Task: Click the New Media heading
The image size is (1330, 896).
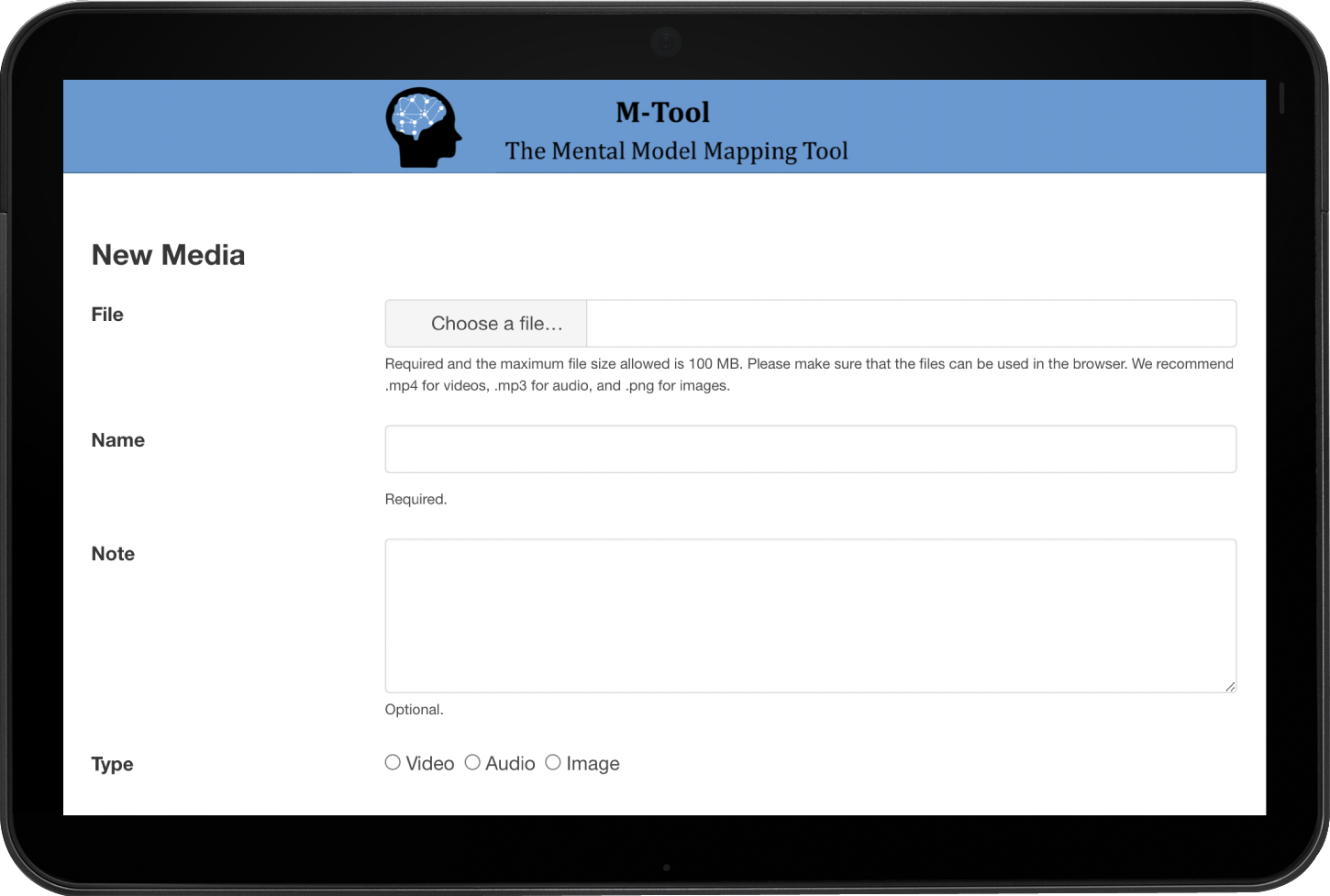Action: tap(168, 255)
